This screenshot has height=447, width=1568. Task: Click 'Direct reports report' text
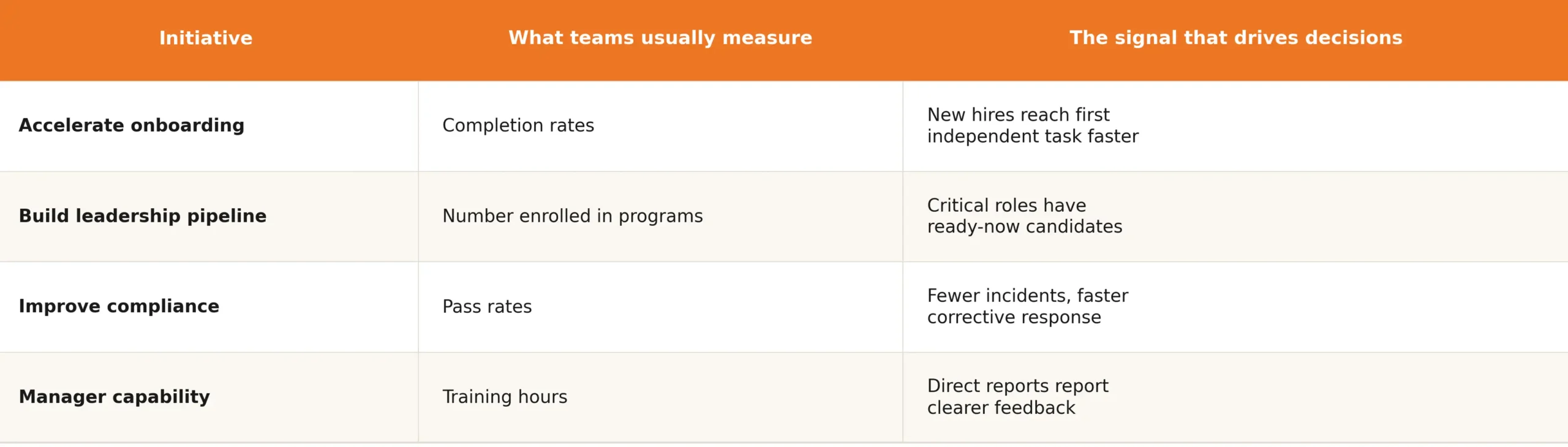[1017, 386]
